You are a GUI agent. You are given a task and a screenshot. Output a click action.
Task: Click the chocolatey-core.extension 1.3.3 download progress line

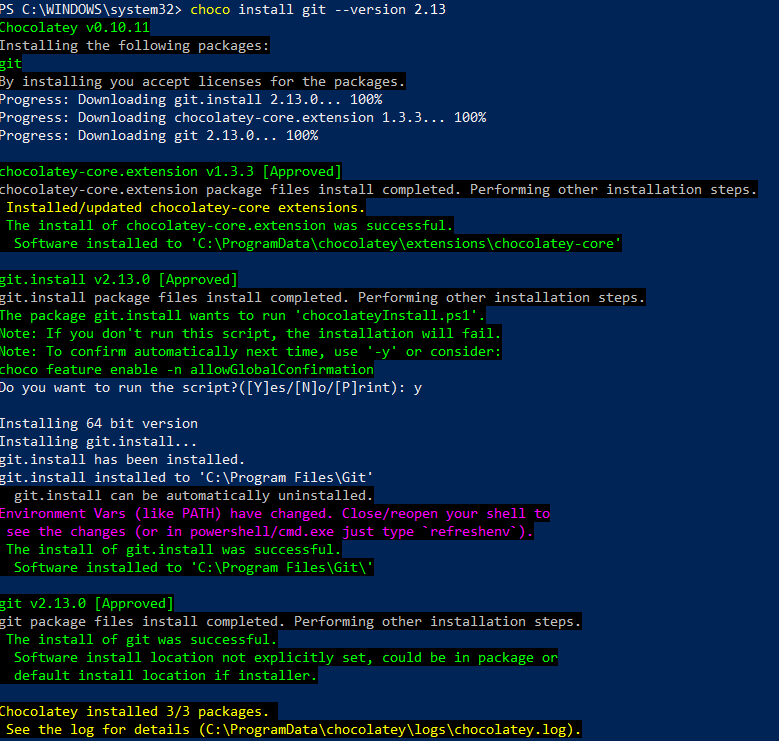243,117
